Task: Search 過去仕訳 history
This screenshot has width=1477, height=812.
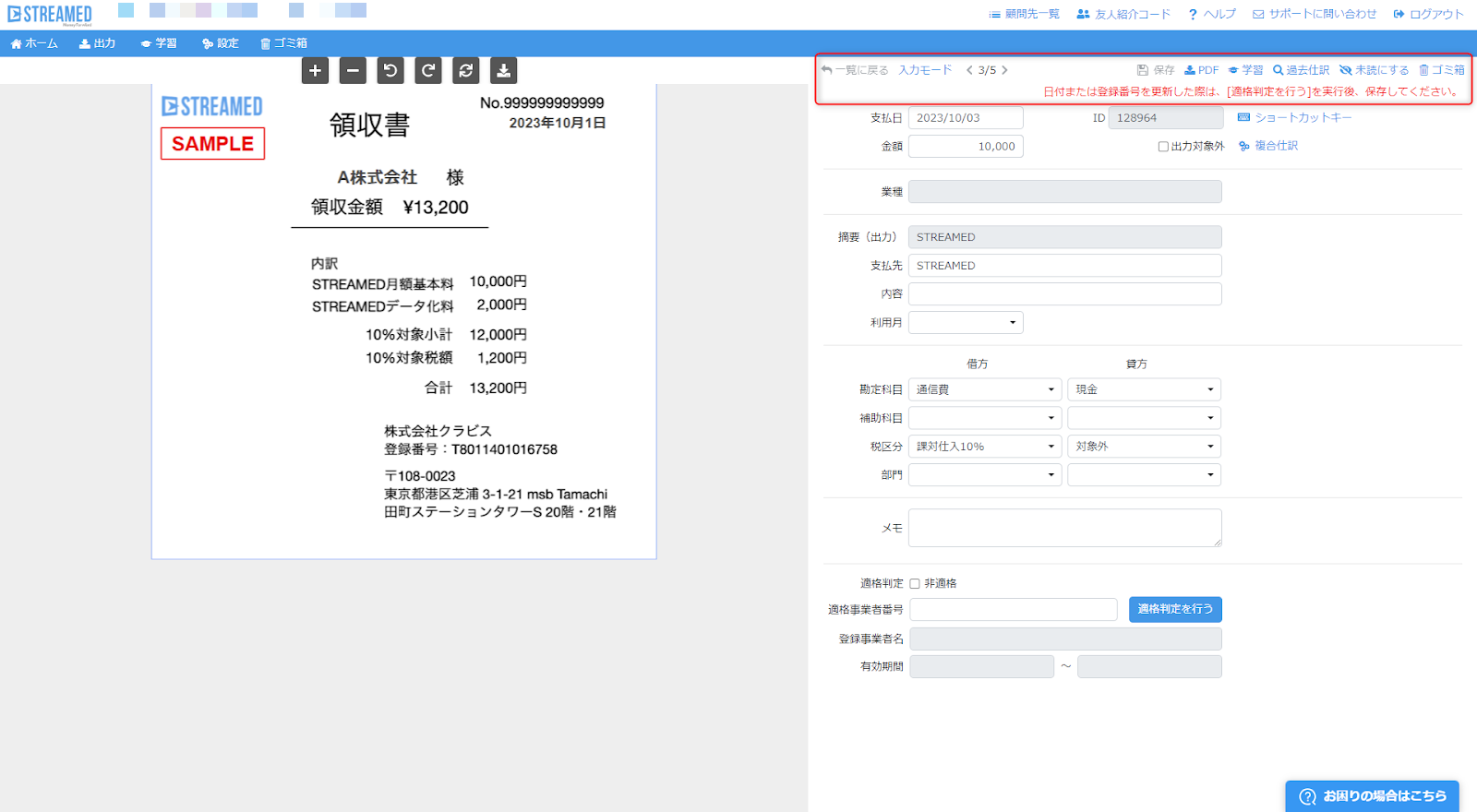Action: point(1301,70)
